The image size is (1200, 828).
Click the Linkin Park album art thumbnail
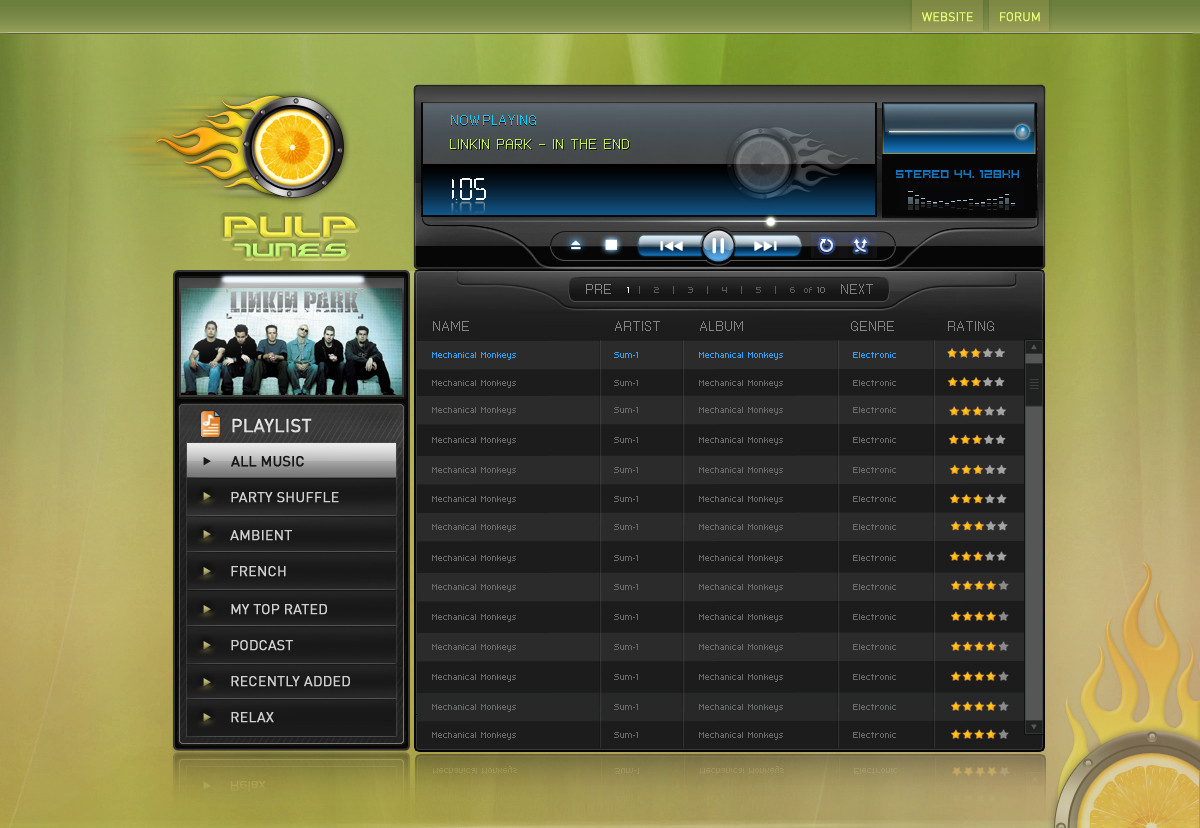click(292, 341)
